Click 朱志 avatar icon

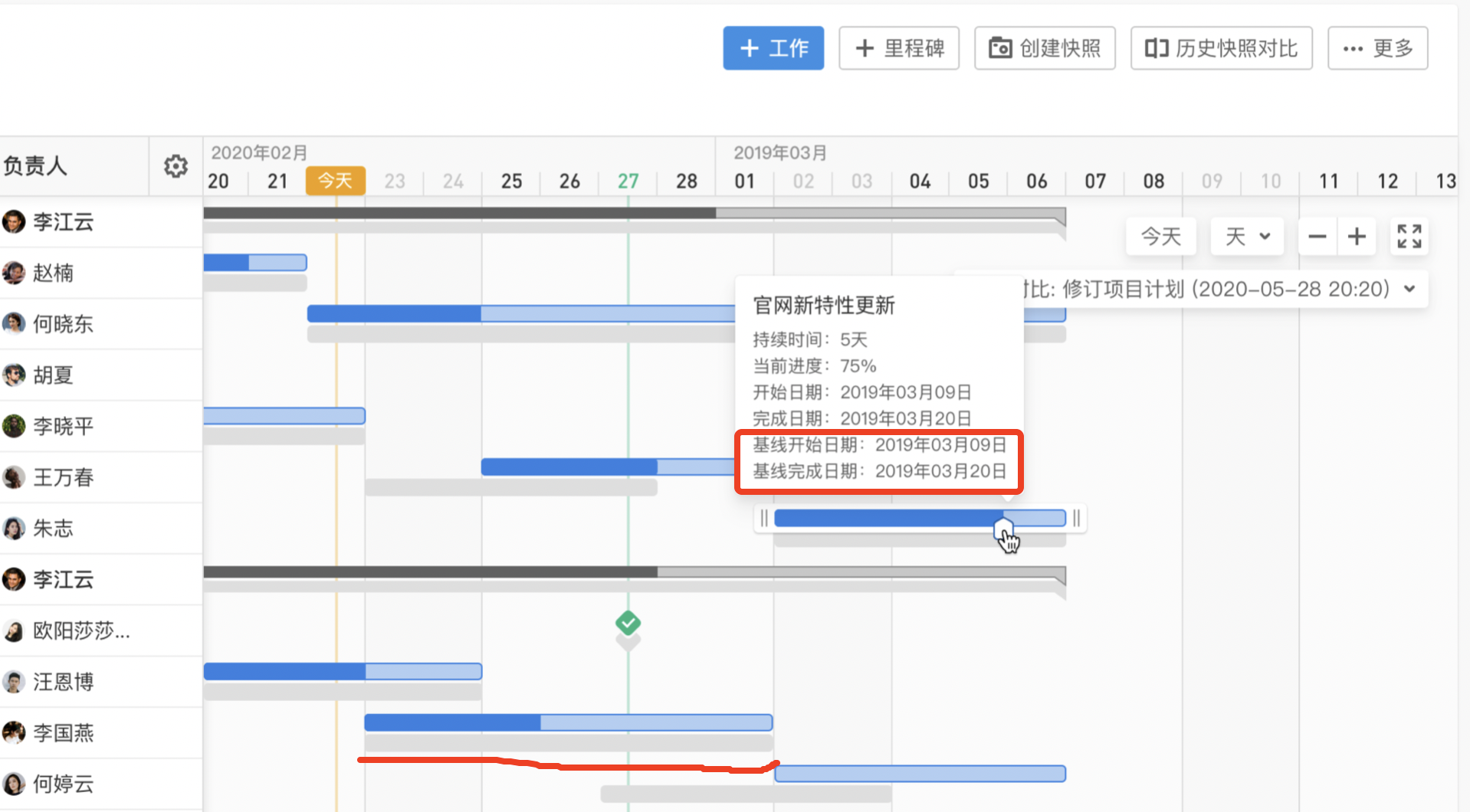tap(14, 528)
